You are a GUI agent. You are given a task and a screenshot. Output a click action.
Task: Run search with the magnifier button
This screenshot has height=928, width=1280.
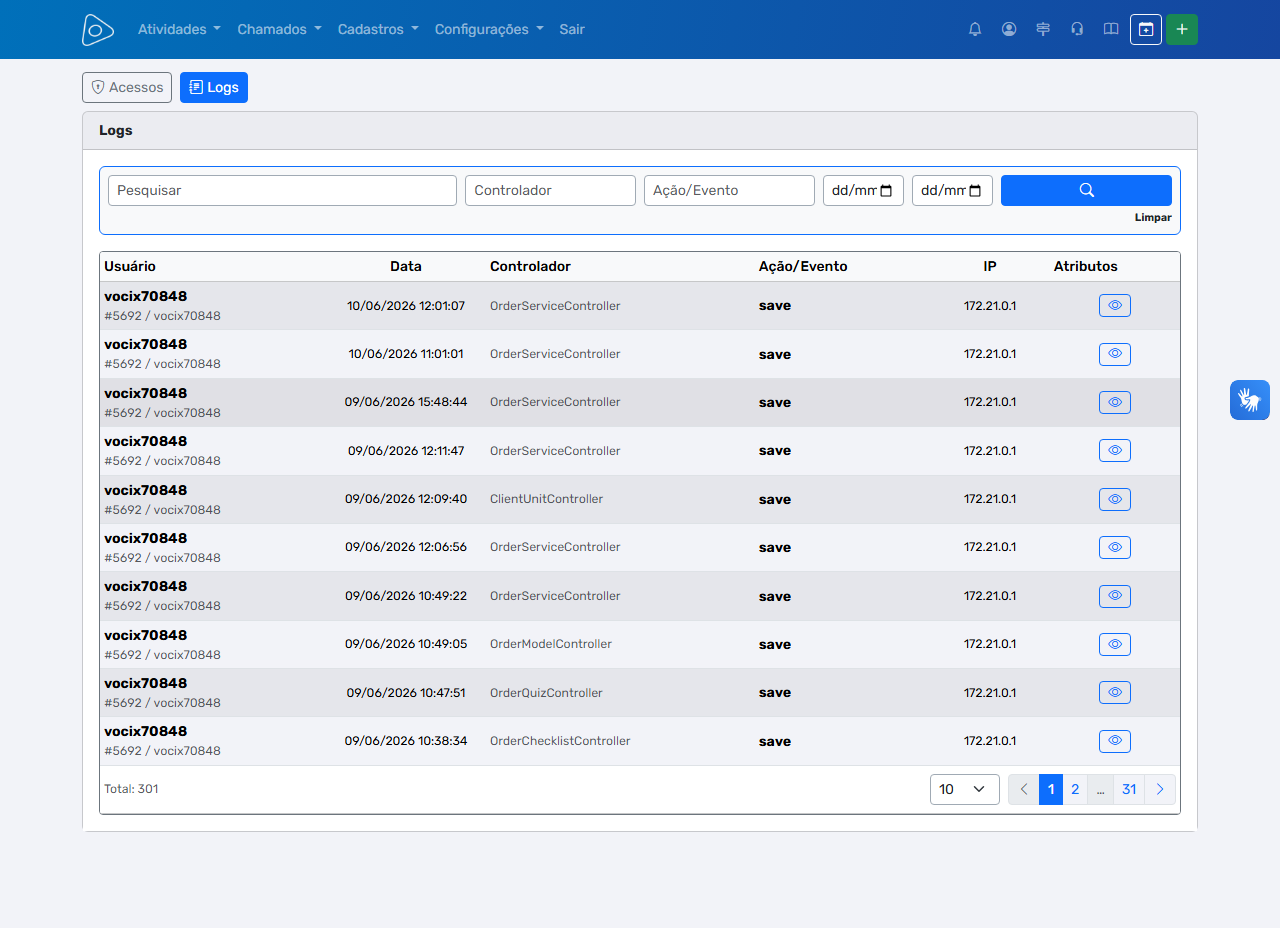pos(1086,190)
